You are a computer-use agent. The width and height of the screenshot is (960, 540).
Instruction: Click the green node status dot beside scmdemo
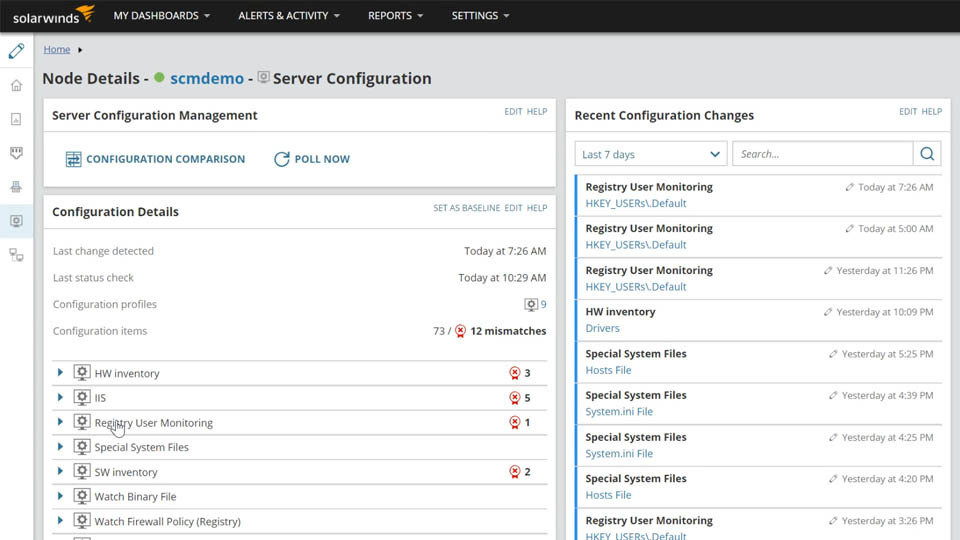coord(159,78)
